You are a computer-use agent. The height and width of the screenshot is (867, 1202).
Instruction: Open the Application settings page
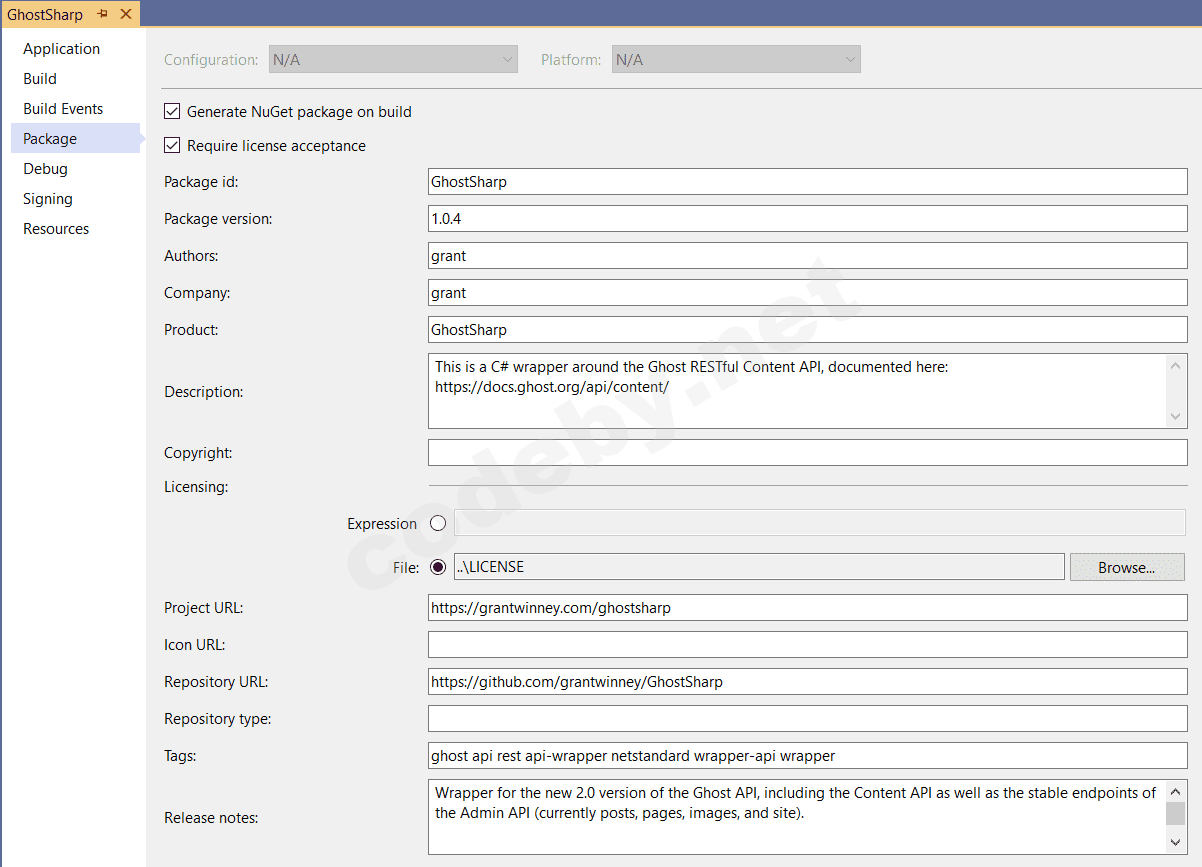click(61, 48)
